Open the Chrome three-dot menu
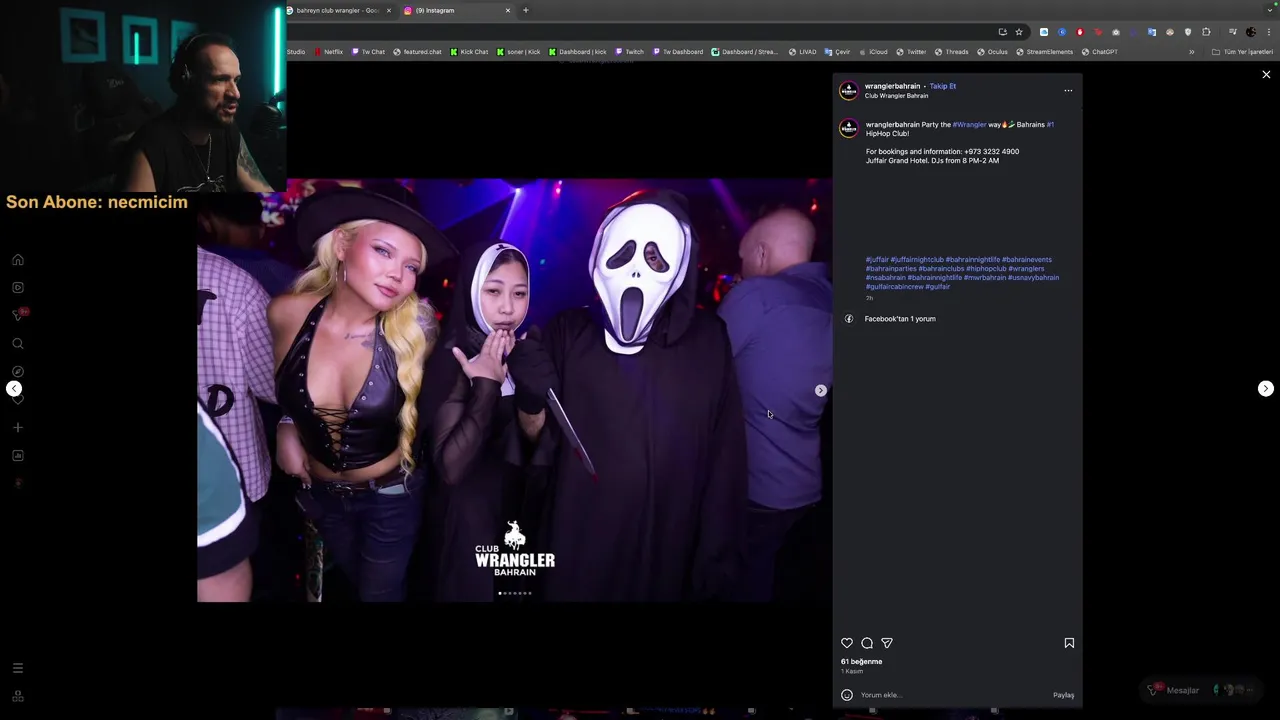The height and width of the screenshot is (720, 1280). coord(1269,32)
